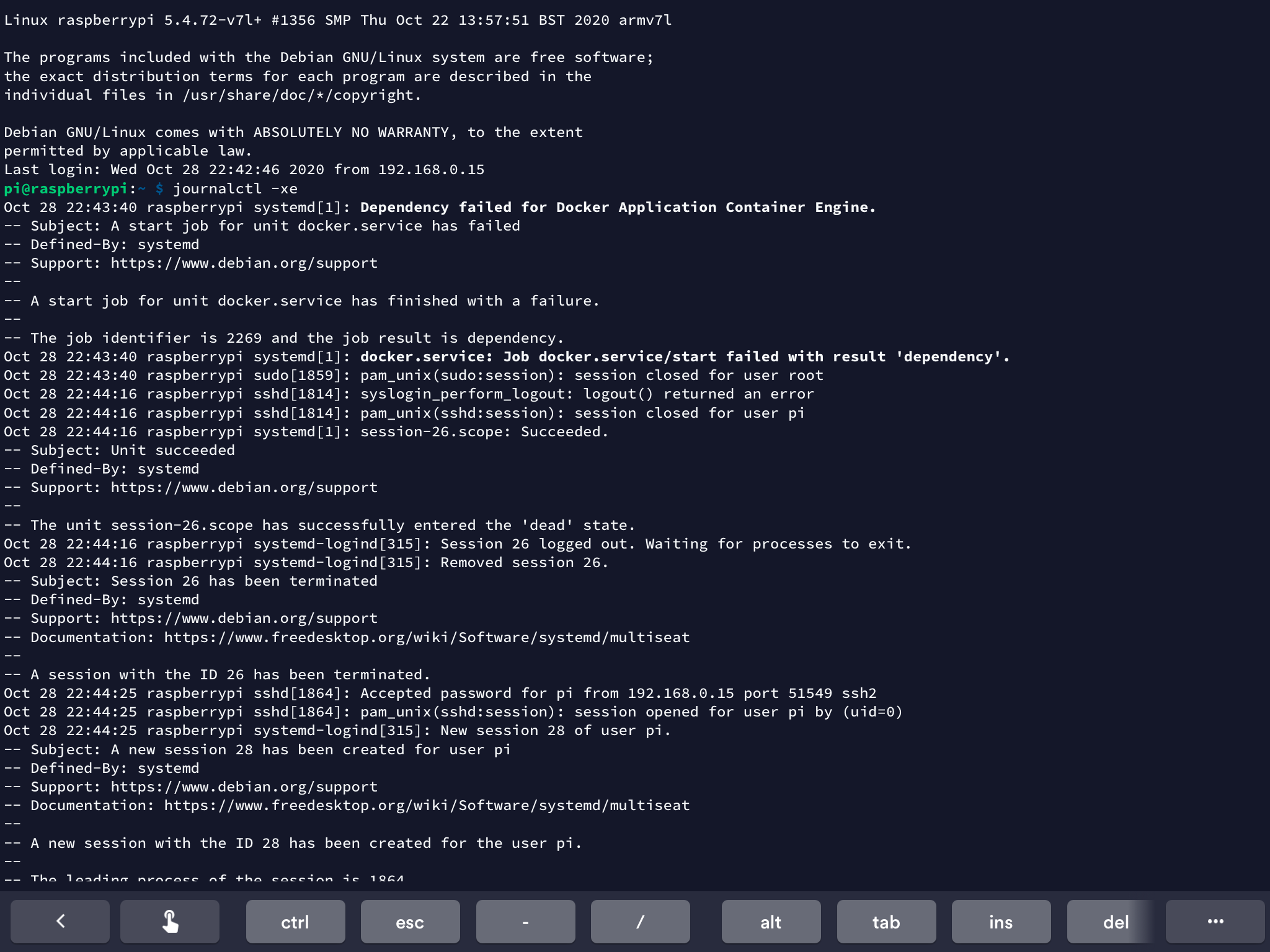
Task: Click the docker.service start failed message
Action: [685, 356]
